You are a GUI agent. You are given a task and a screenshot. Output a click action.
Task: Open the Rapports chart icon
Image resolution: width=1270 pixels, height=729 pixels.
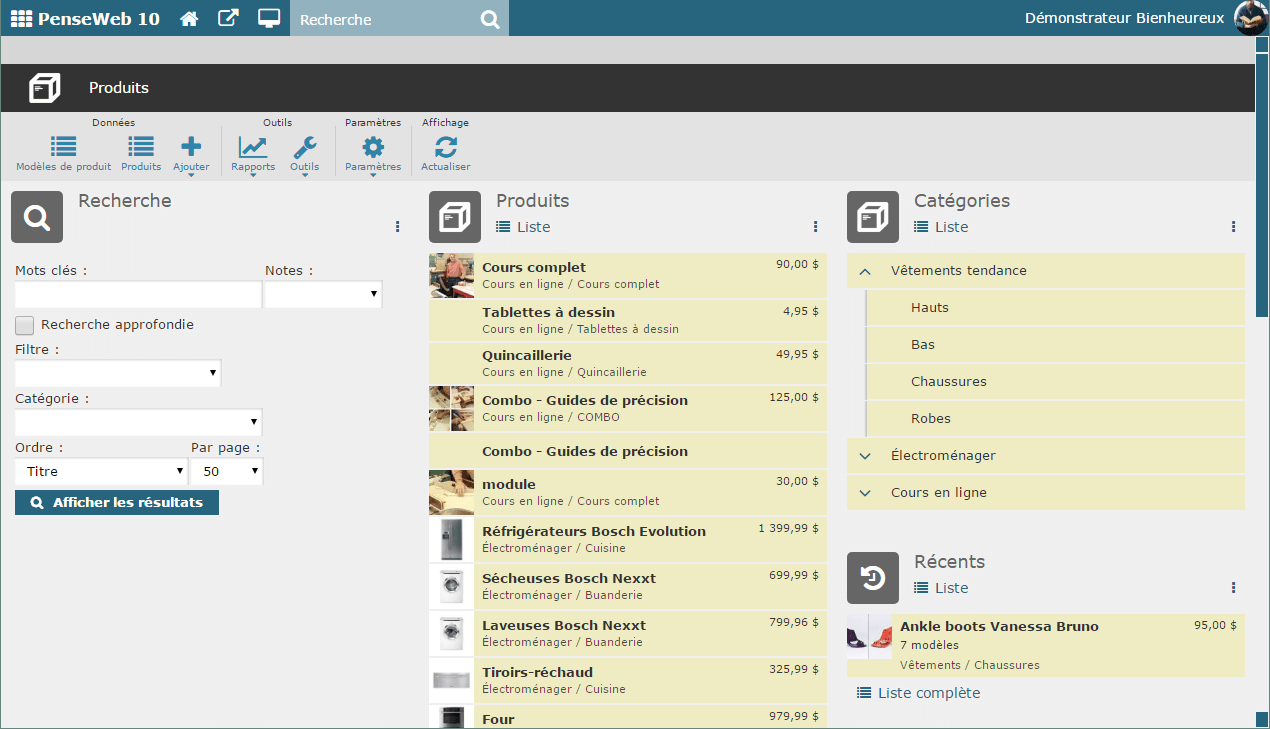tap(253, 148)
